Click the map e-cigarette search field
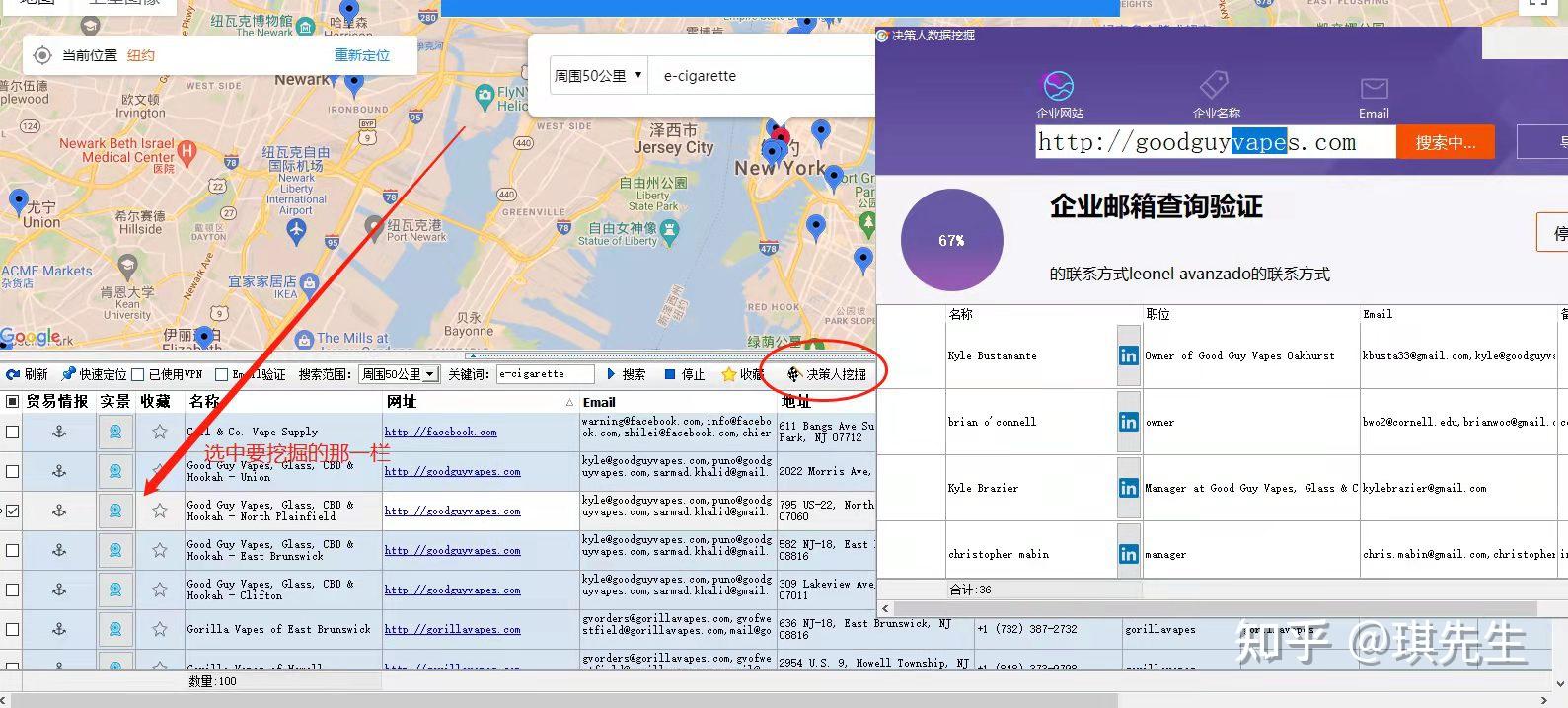1568x708 pixels. click(x=760, y=75)
